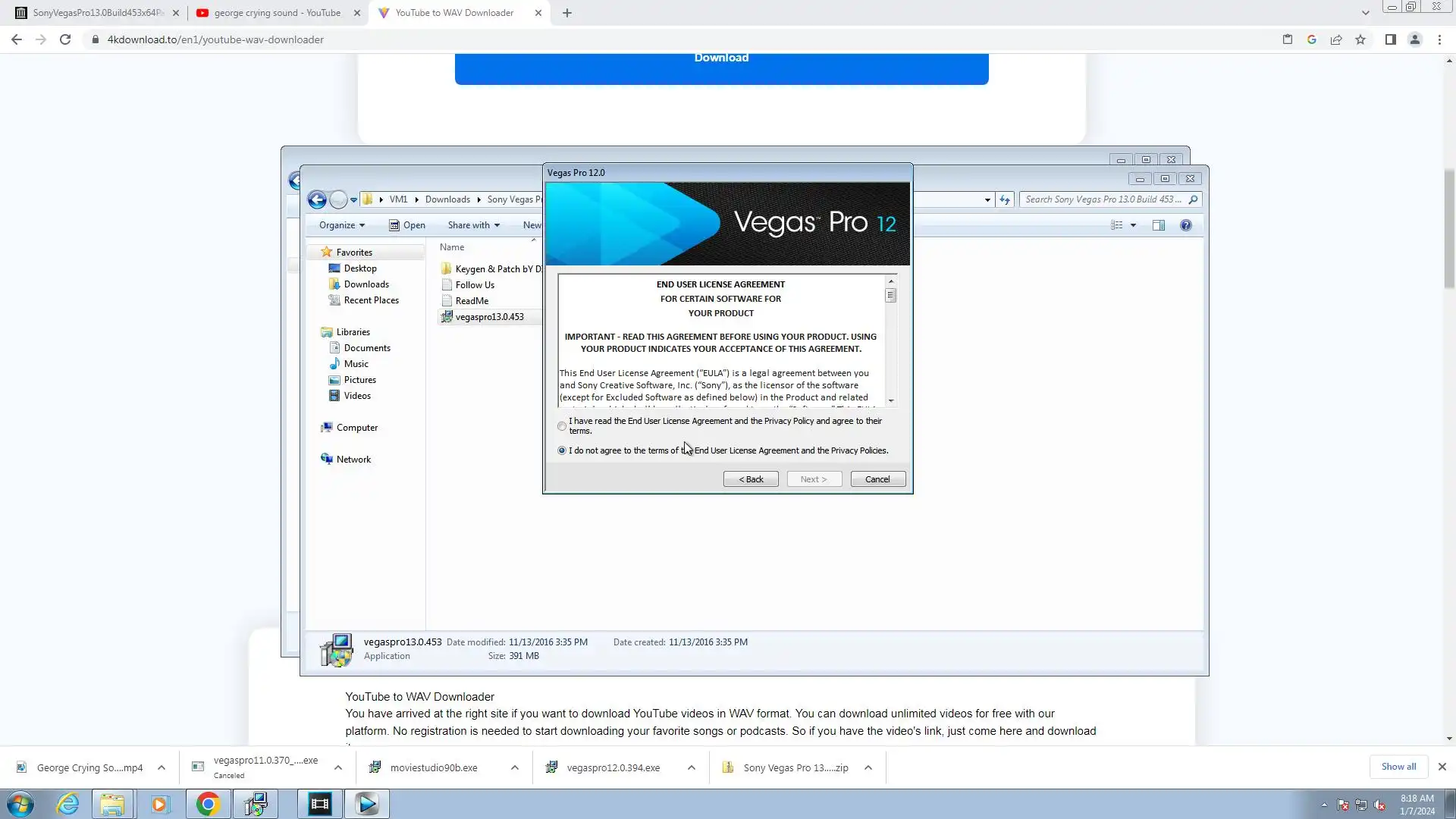Screen dimensions: 1456x819
Task: Select Downloads in Favorites sidebar
Action: click(x=366, y=284)
